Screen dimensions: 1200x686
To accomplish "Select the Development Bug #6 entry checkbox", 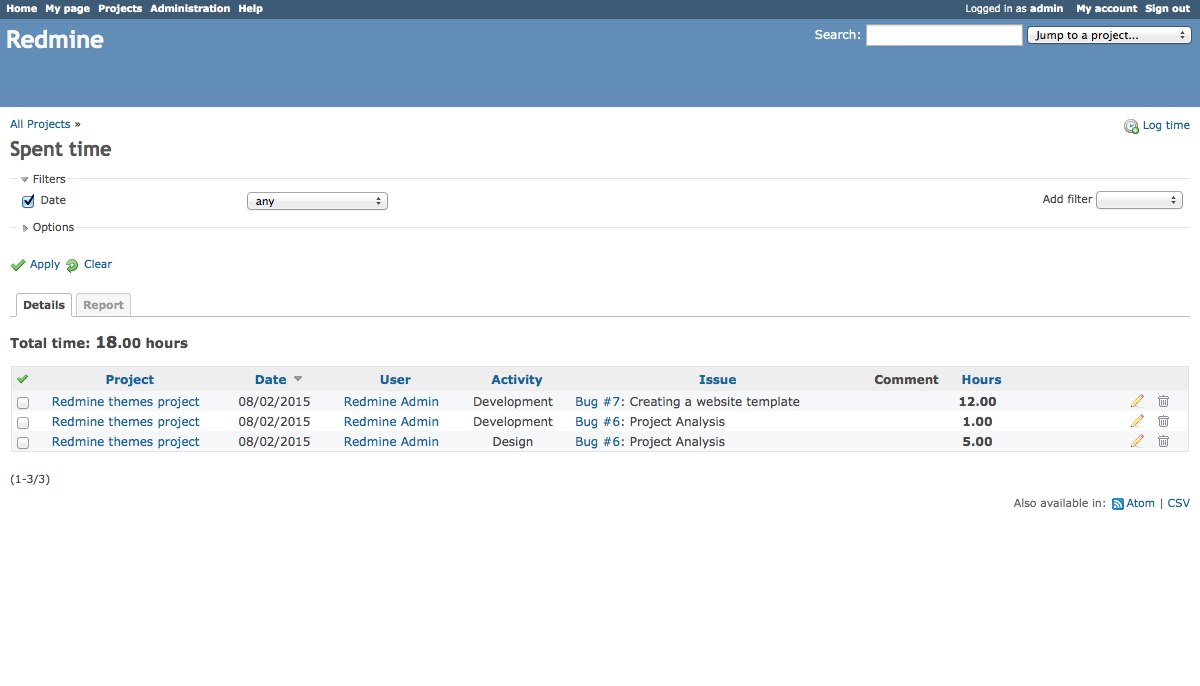I will click(23, 422).
